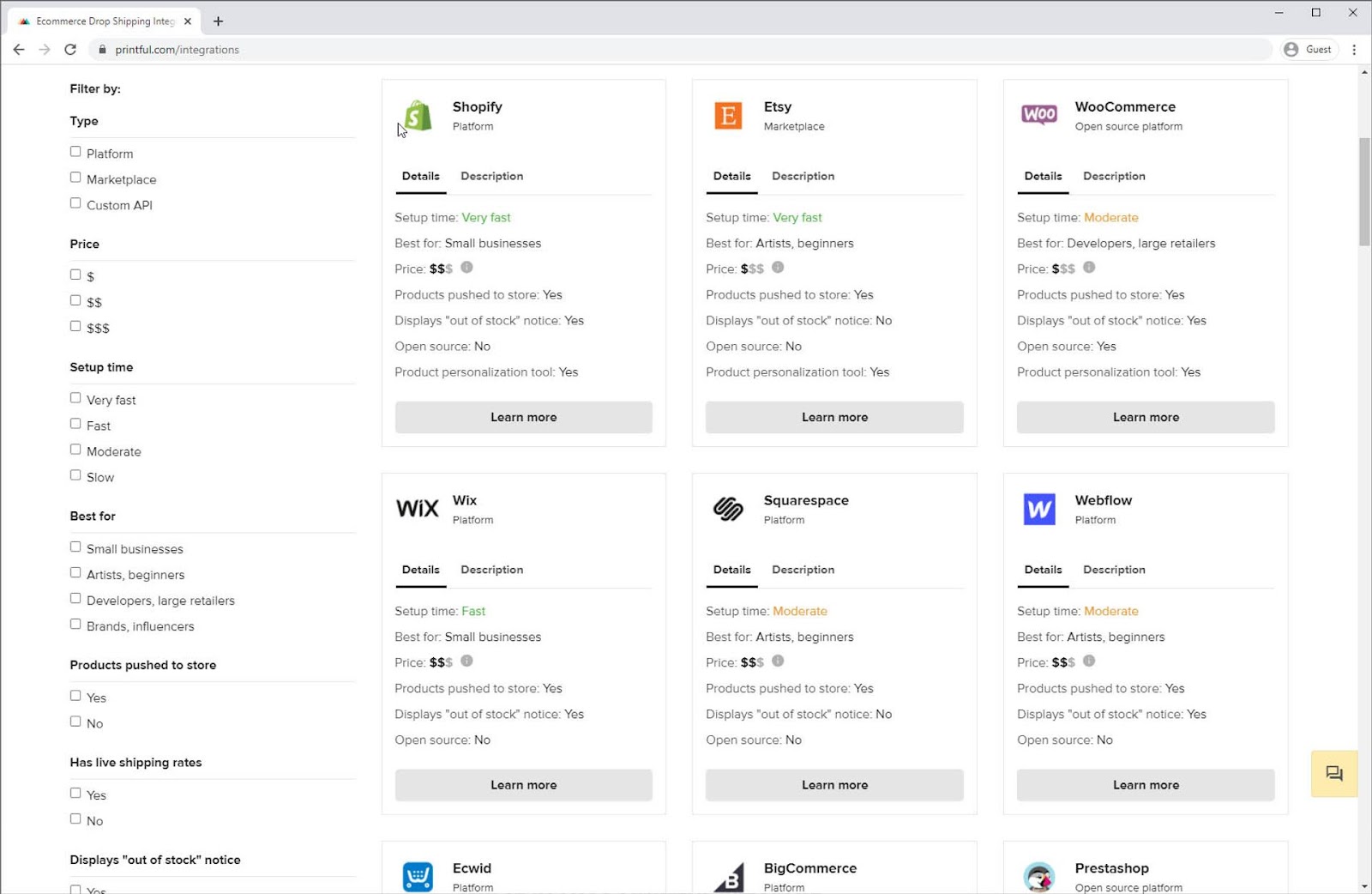This screenshot has width=1372, height=894.
Task: Select Brands, influencers filter
Action: [x=75, y=624]
